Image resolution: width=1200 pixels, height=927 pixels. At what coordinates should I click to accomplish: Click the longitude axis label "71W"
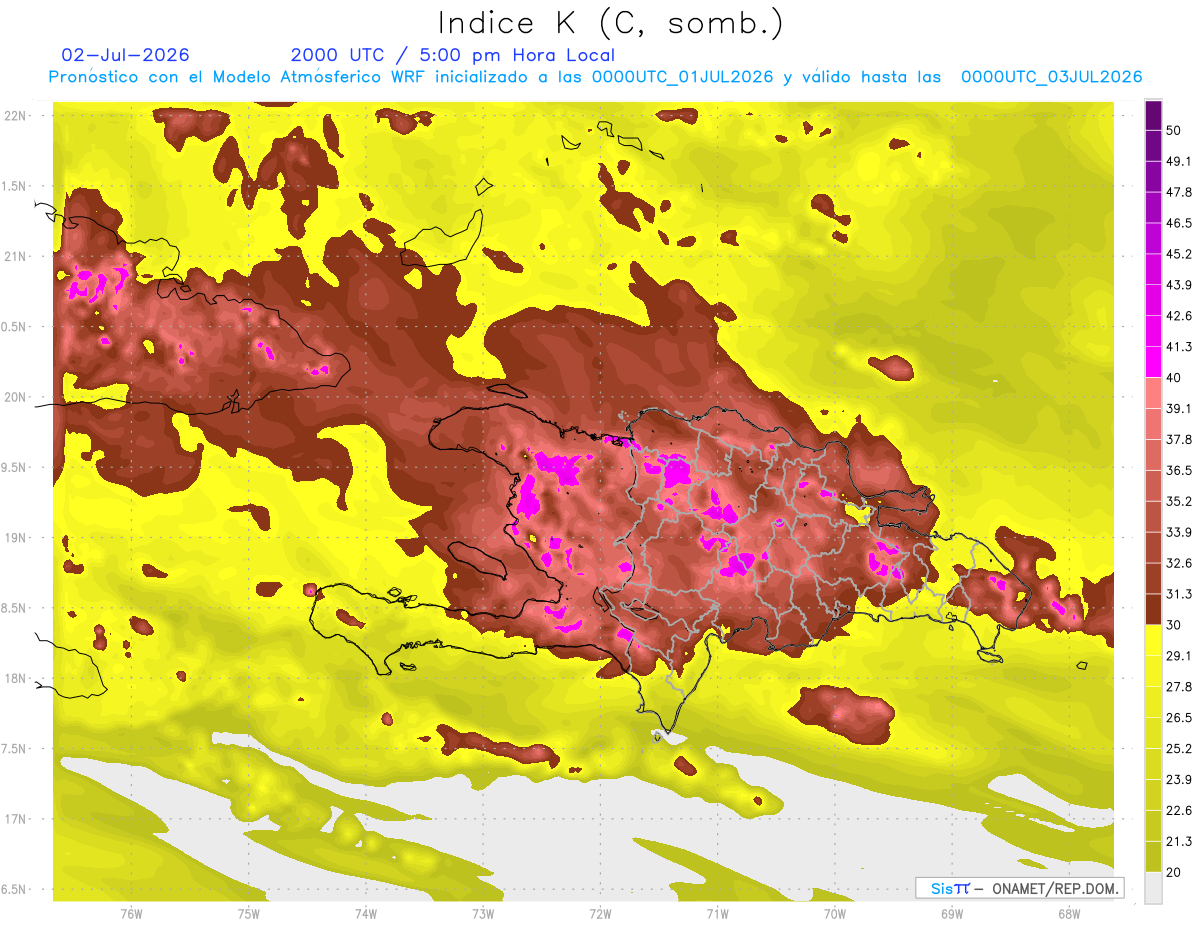click(717, 913)
